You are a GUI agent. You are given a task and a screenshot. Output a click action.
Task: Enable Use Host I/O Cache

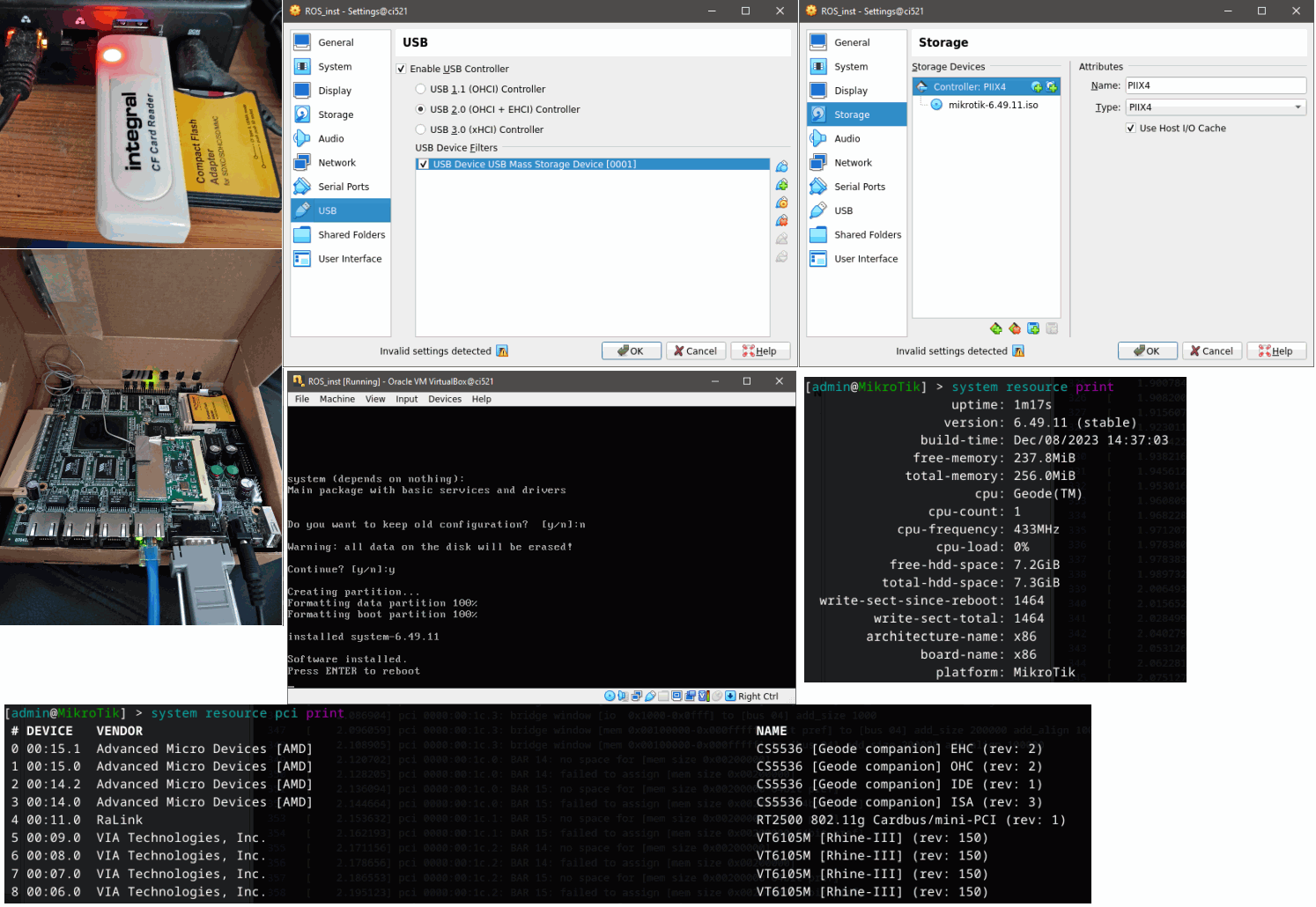tap(1131, 128)
